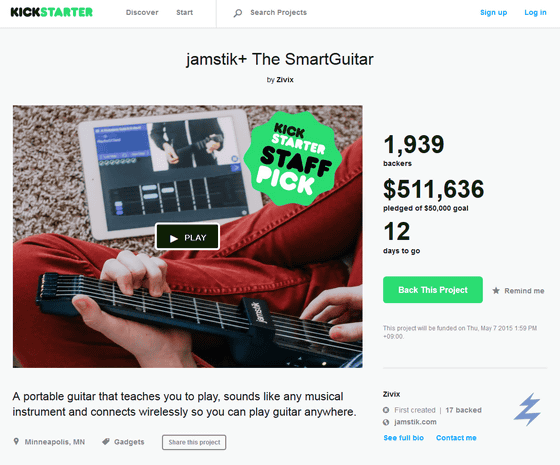560x465 pixels.
Task: Open the See full bio link
Action: tap(404, 438)
